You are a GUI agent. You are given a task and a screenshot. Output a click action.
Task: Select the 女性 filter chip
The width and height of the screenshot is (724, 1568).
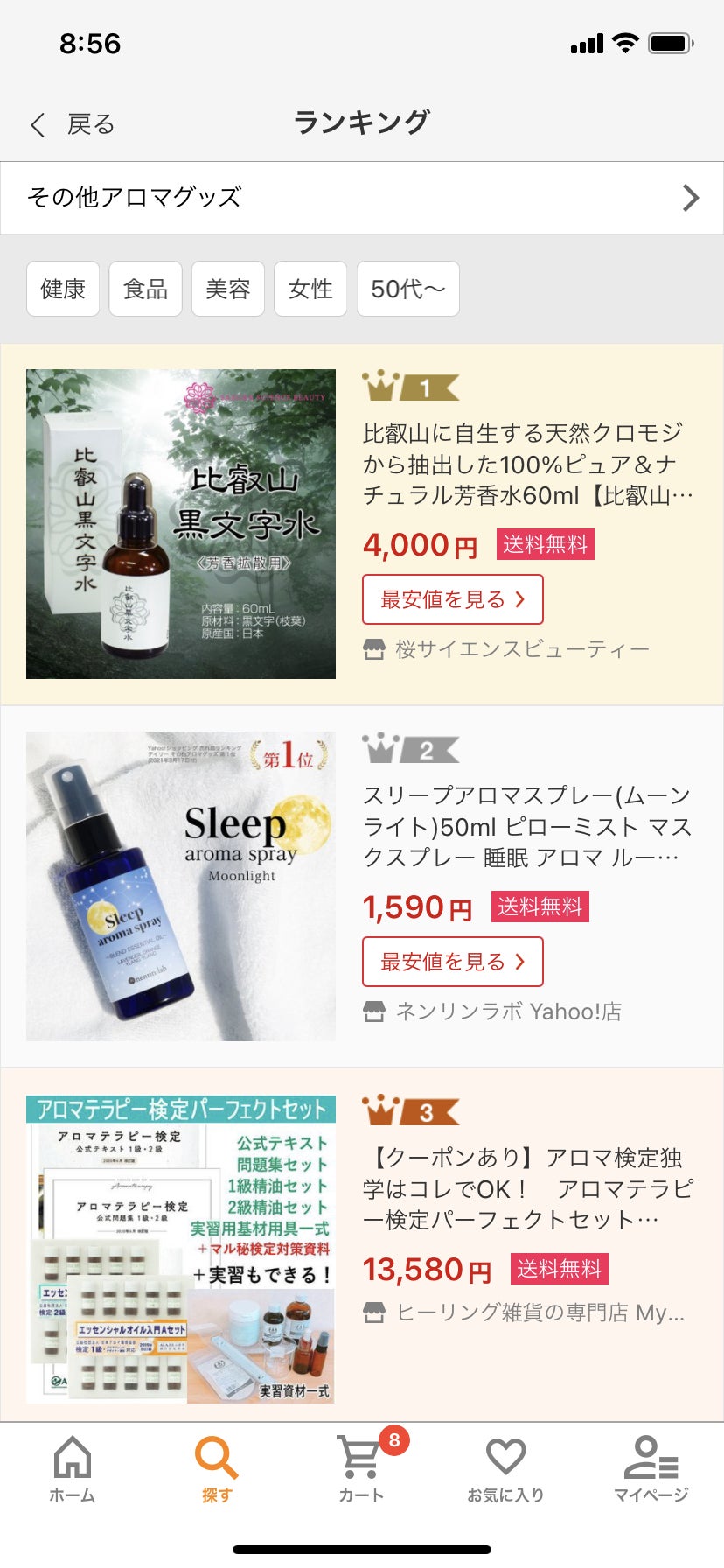[310, 289]
